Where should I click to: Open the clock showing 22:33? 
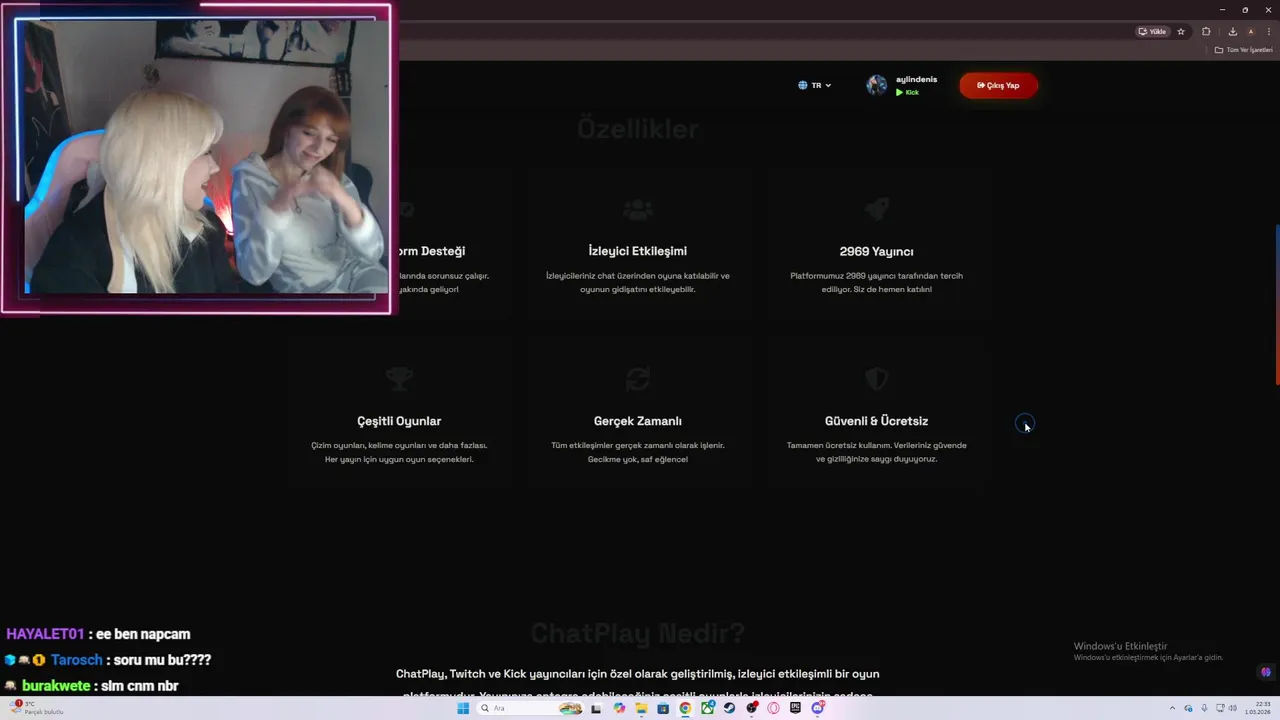pos(1257,708)
